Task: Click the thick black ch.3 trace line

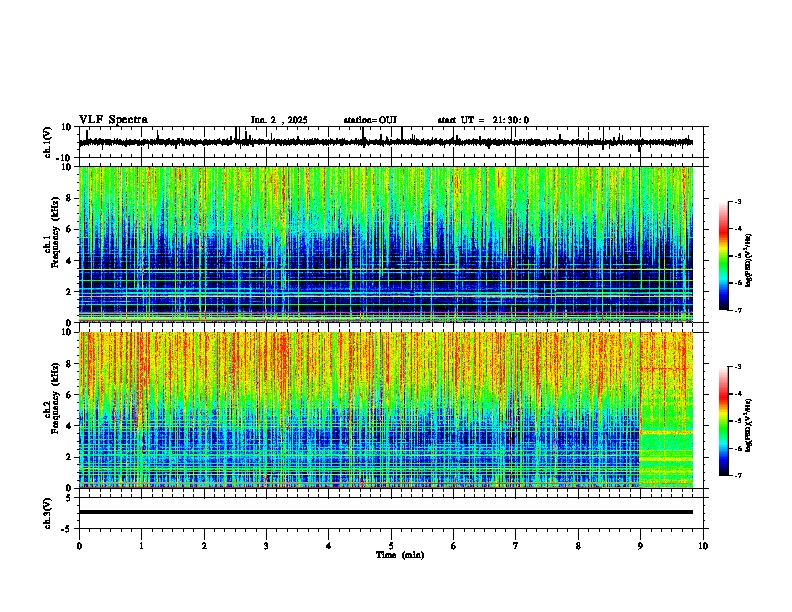Action: [386, 512]
